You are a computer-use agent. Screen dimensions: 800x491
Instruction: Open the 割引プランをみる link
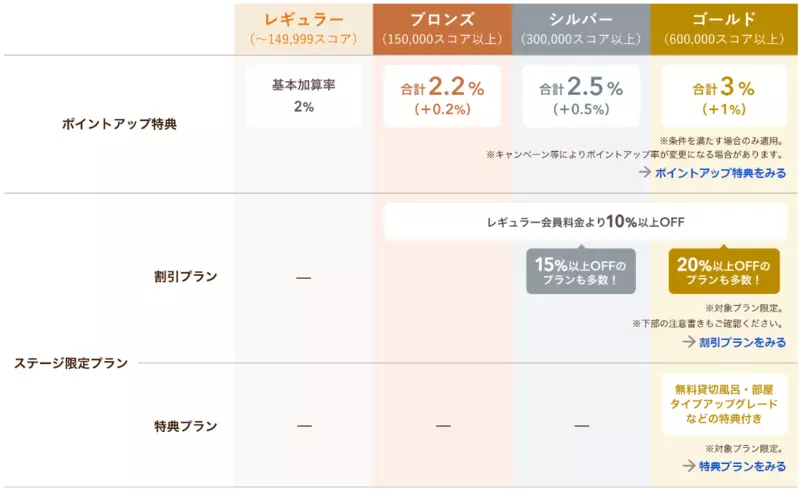coord(742,342)
